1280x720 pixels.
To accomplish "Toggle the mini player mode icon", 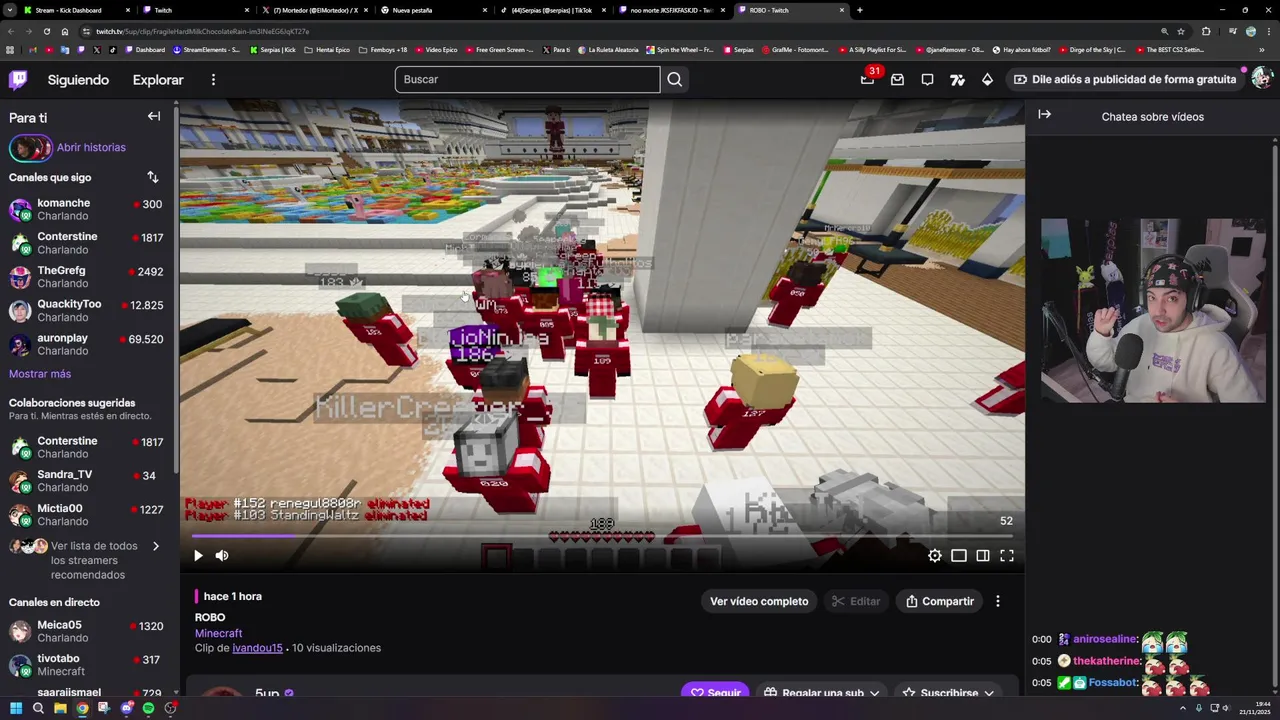I will pos(959,556).
